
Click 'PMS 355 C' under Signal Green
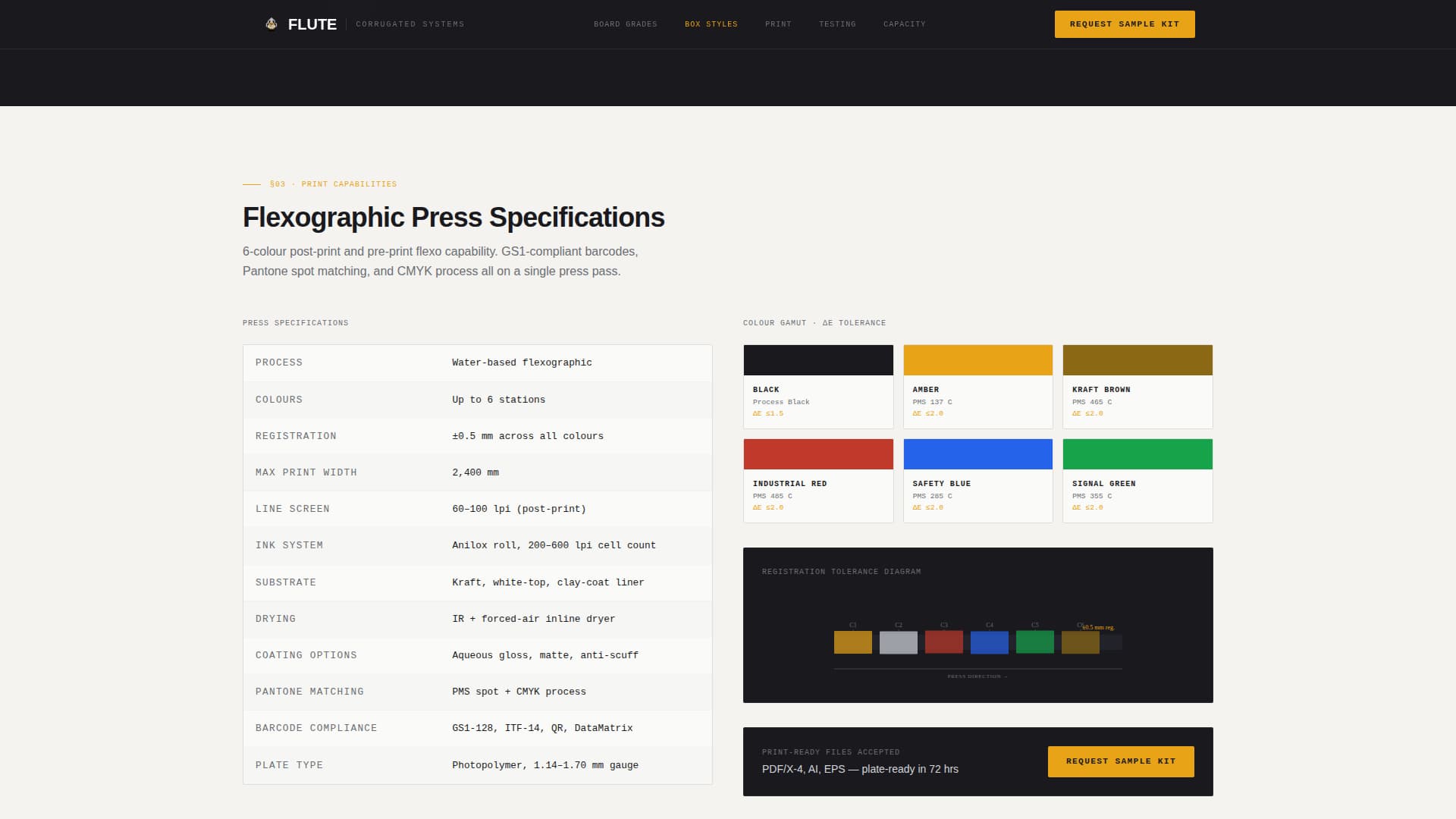click(1092, 496)
